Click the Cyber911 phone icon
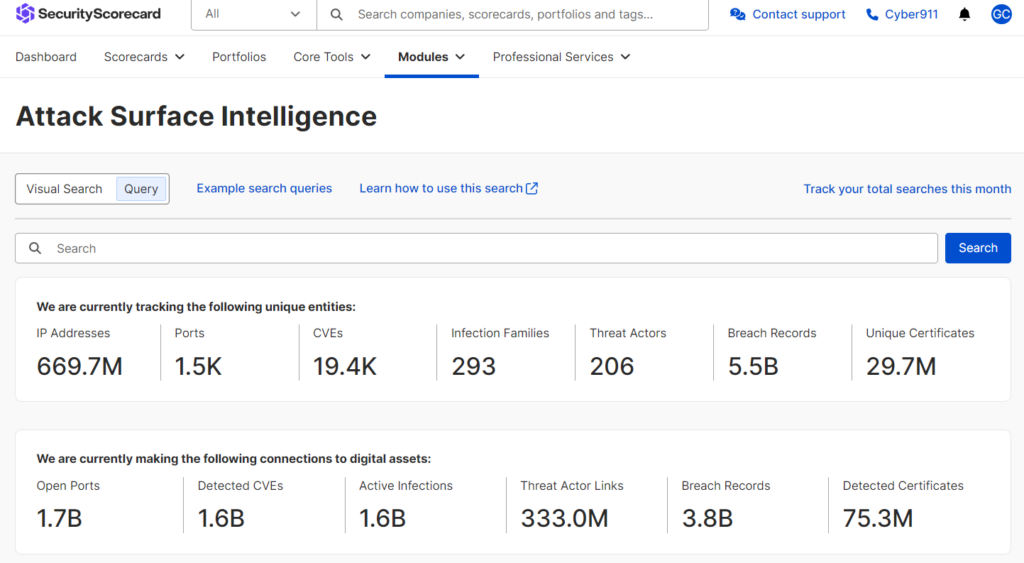Image resolution: width=1024 pixels, height=563 pixels. pyautogui.click(x=872, y=14)
